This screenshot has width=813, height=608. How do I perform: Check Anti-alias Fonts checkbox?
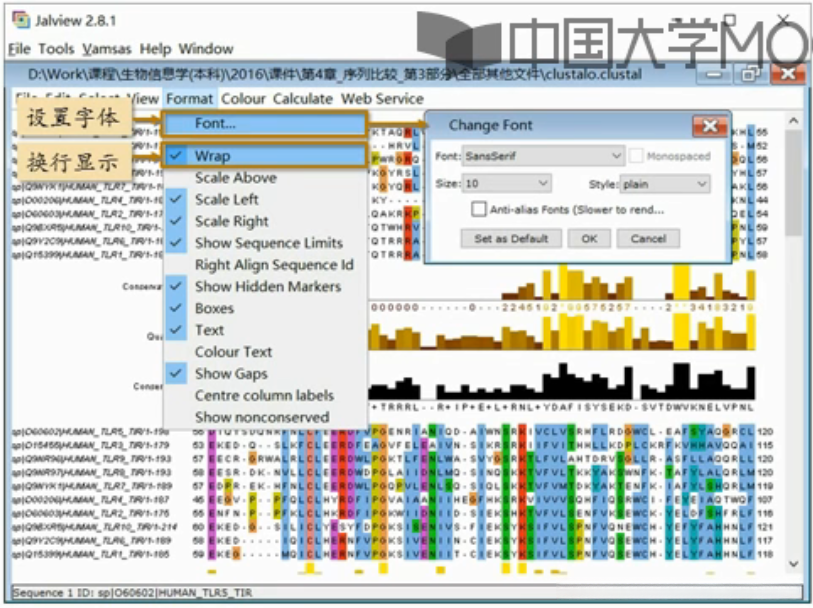(x=479, y=209)
